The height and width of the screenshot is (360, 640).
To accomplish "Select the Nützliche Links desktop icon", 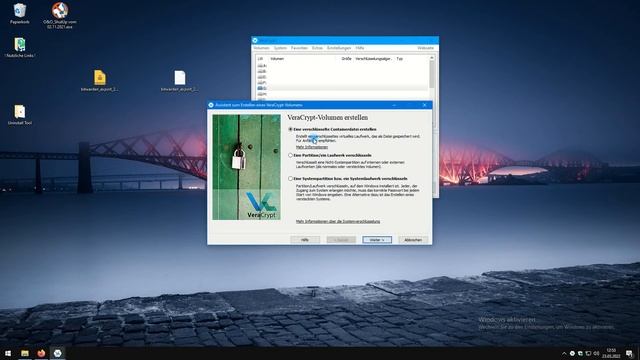I will click(20, 47).
